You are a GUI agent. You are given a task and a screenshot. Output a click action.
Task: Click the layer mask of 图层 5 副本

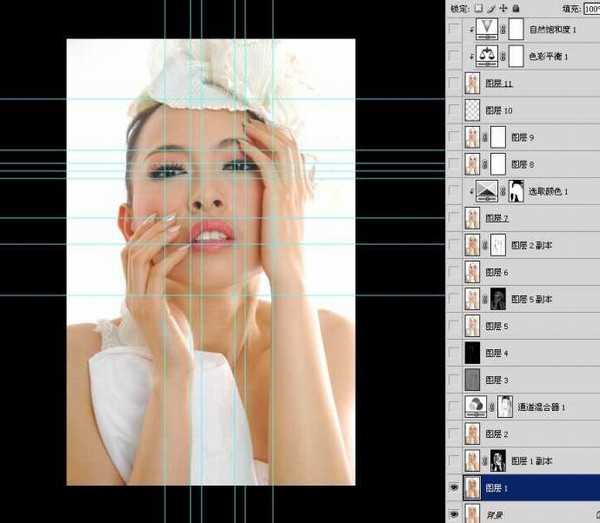tap(498, 299)
